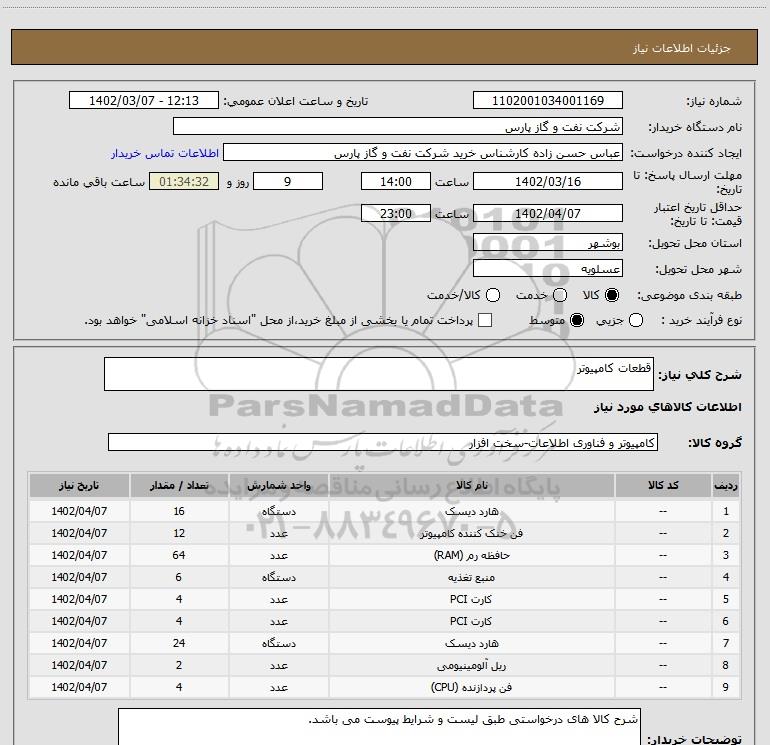Screen dimensions: 770x745
Task: Click the general description box قطعات کامپیوتر
Action: click(379, 374)
